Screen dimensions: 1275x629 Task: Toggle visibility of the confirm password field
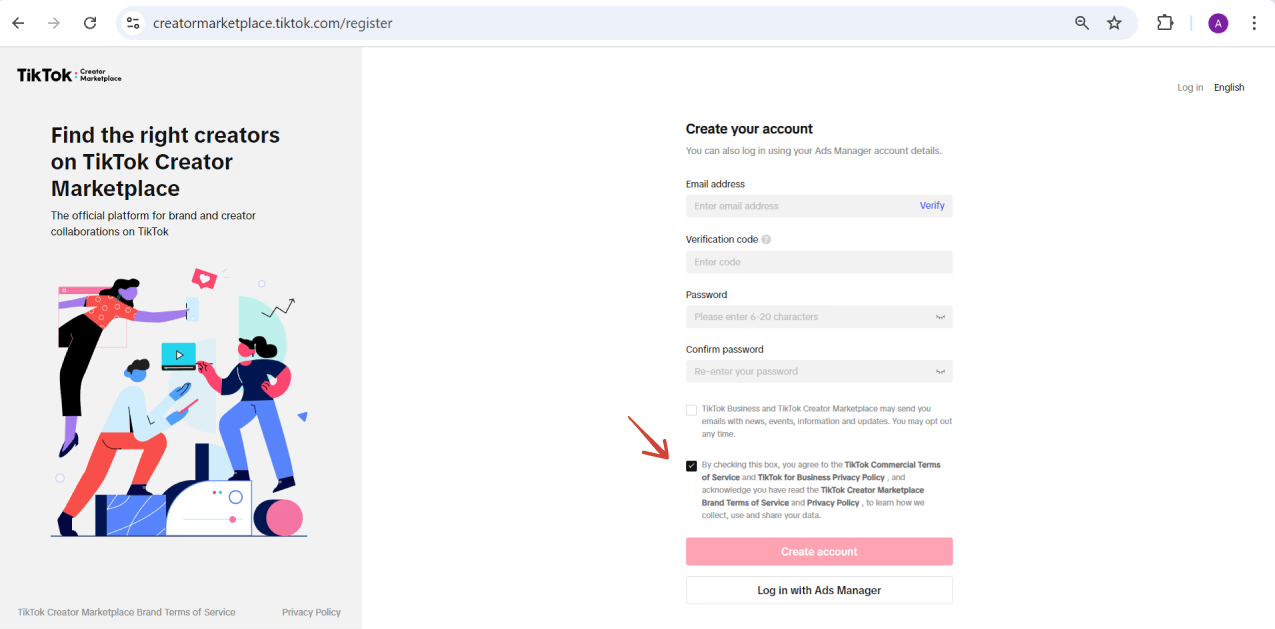pos(939,371)
